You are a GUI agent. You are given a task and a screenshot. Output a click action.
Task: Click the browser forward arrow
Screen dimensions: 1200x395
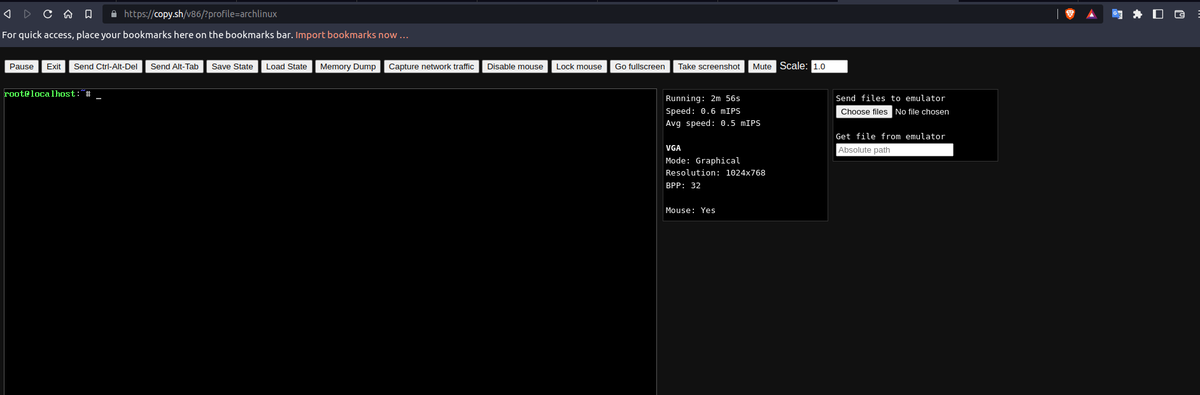click(27, 14)
